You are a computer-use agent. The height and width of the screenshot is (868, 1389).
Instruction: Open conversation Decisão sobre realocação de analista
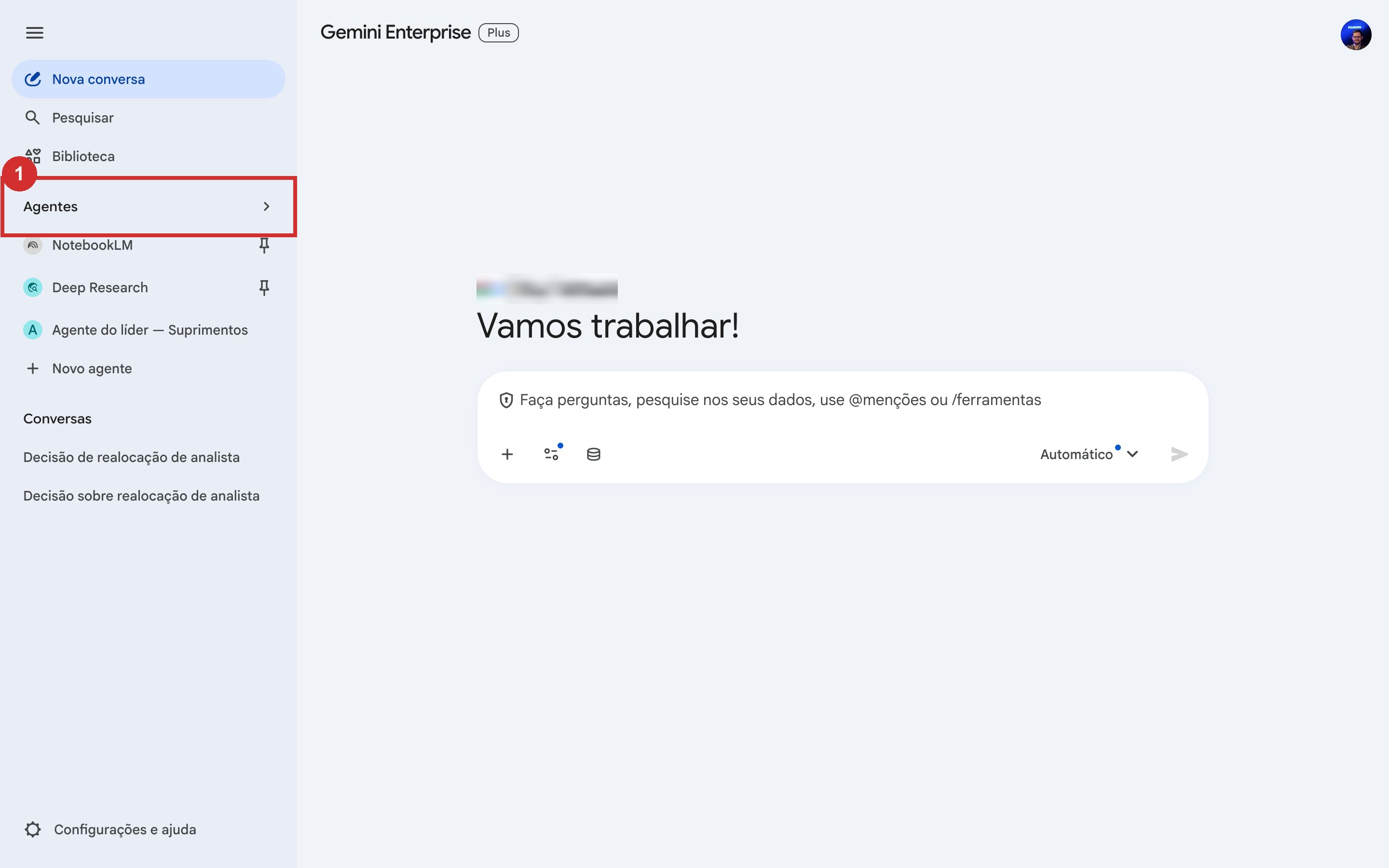coord(148,495)
